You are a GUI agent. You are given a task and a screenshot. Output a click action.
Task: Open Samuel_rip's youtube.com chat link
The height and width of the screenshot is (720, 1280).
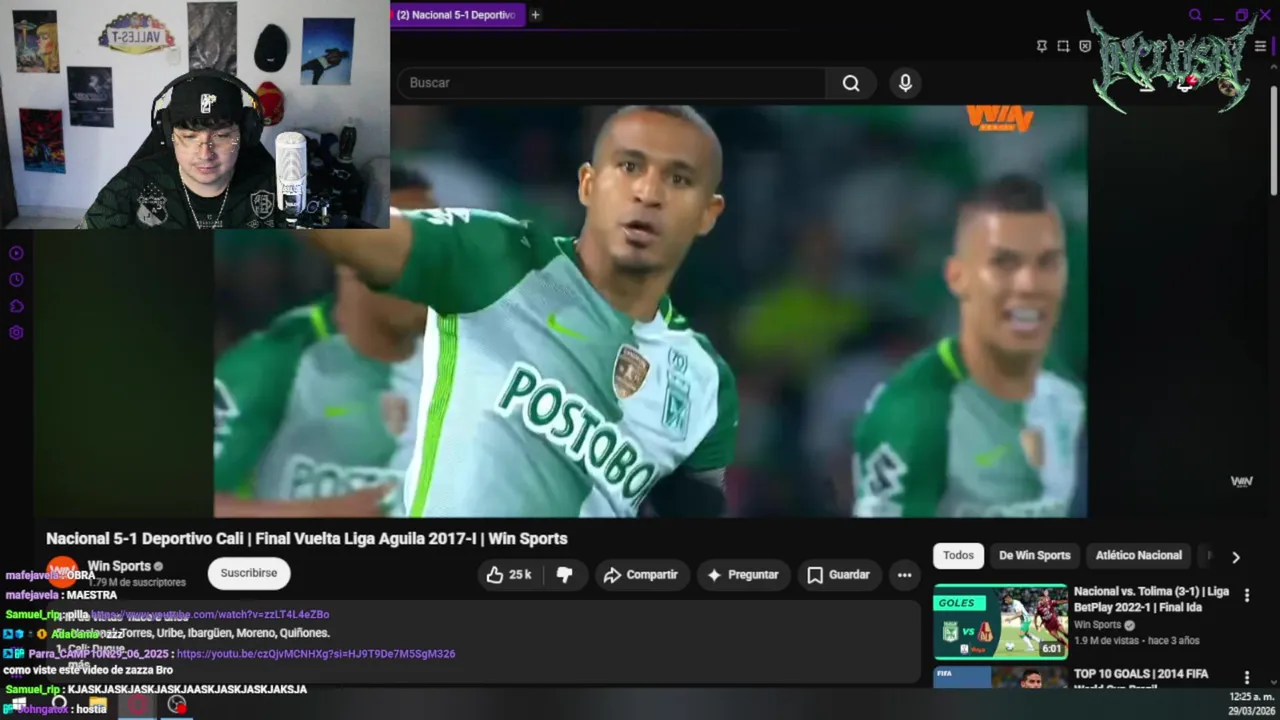click(211, 614)
